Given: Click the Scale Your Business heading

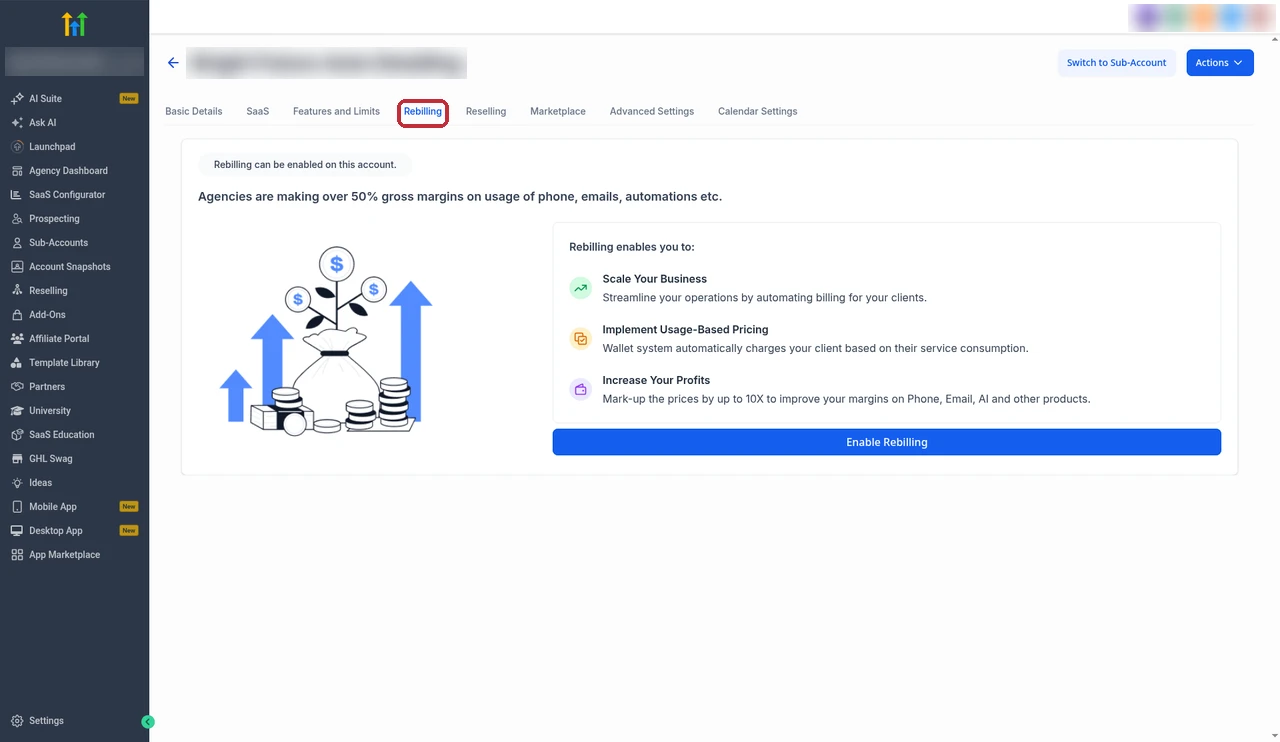Looking at the screenshot, I should [x=654, y=279].
